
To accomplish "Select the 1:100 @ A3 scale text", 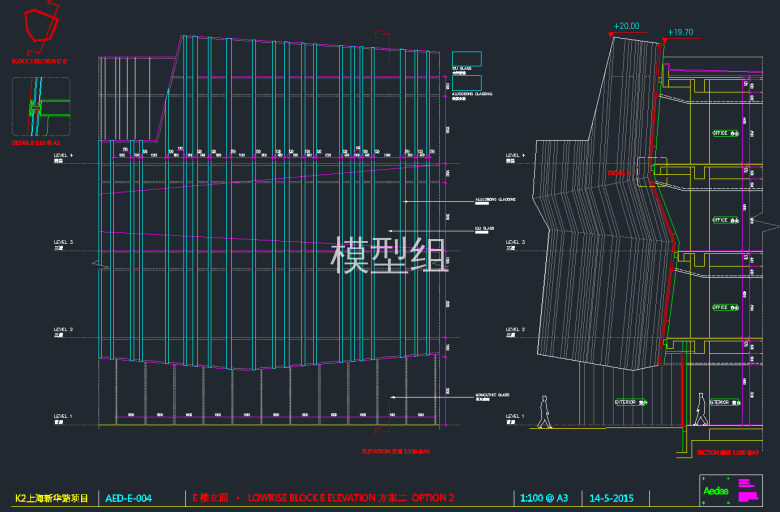I will tap(544, 498).
